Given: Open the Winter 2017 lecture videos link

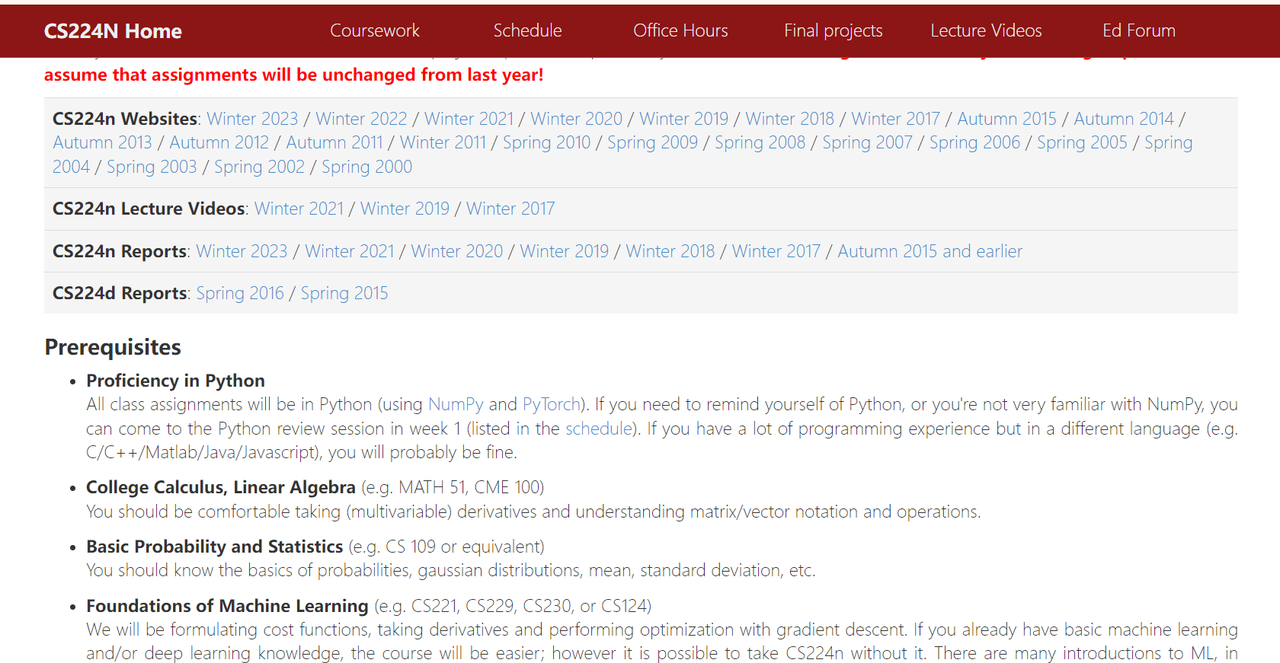Looking at the screenshot, I should 510,209.
